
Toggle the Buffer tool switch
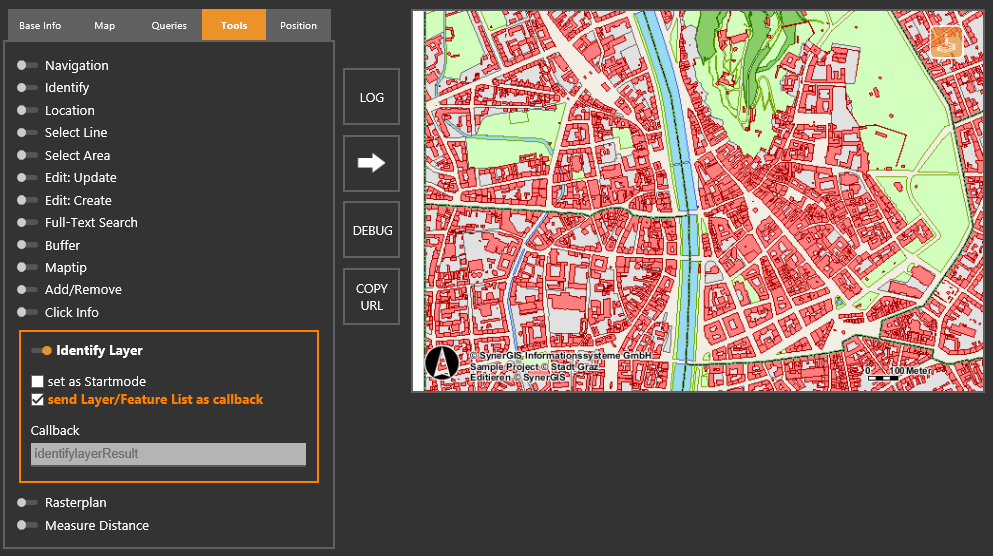click(28, 246)
